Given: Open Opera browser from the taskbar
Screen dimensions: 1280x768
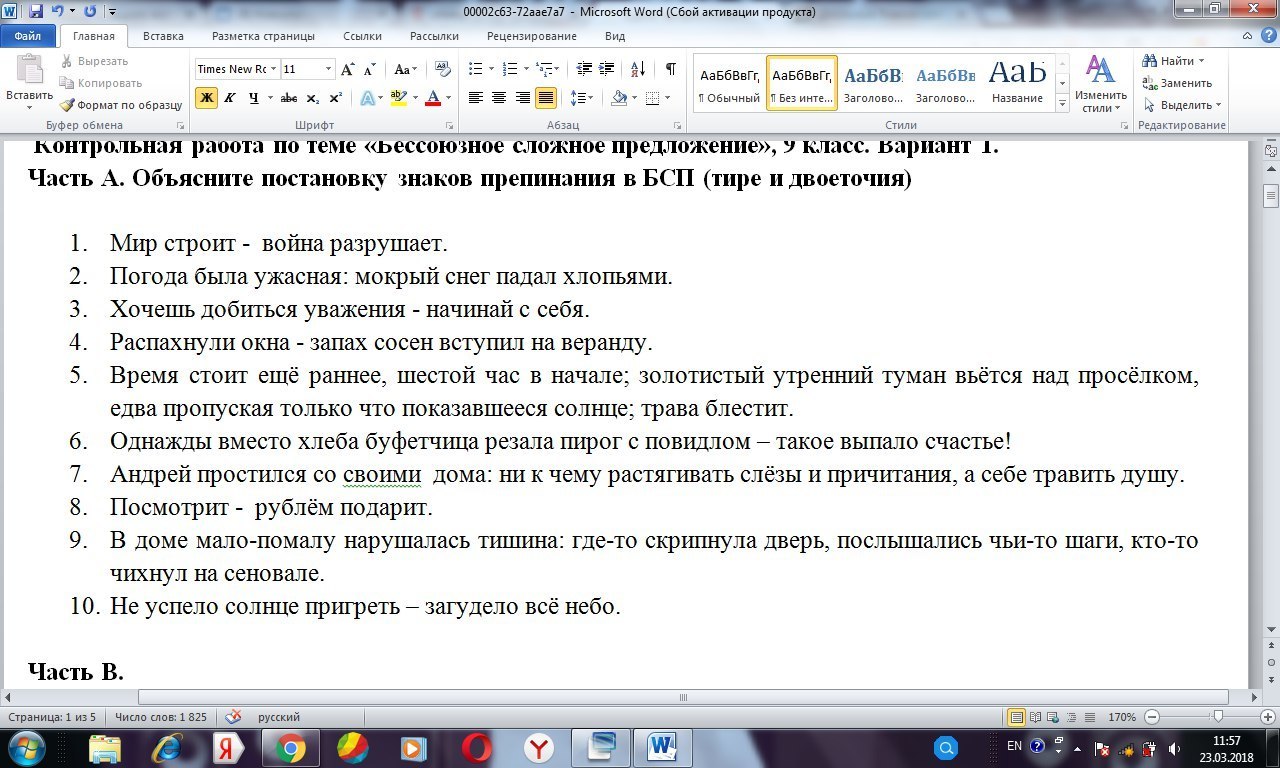Looking at the screenshot, I should click(477, 748).
